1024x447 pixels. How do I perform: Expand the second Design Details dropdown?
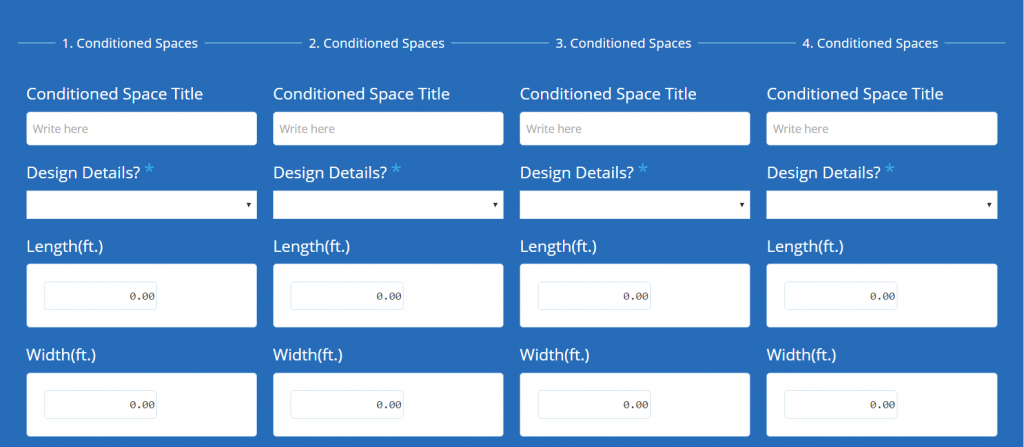388,205
